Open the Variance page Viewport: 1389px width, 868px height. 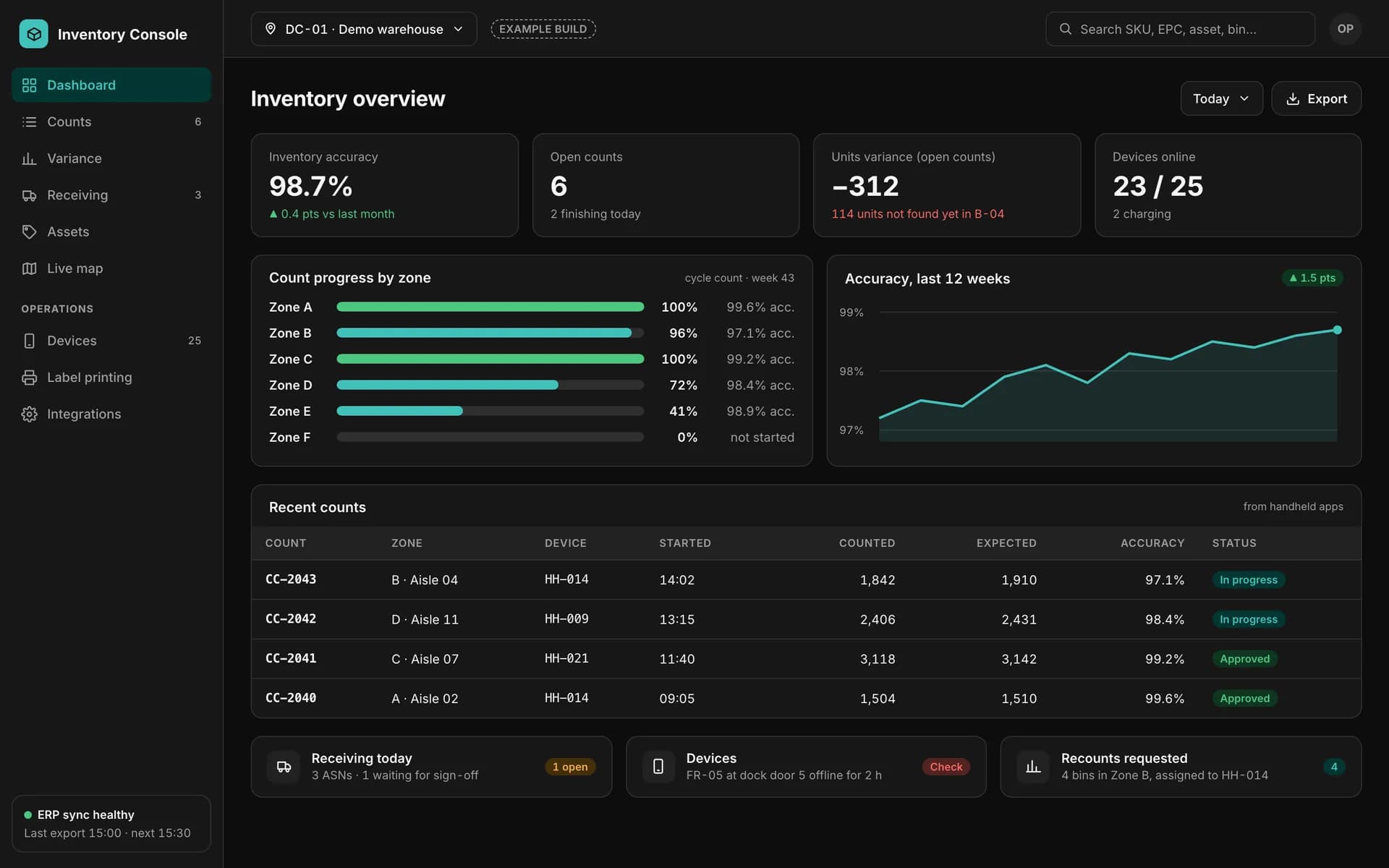coord(111,158)
